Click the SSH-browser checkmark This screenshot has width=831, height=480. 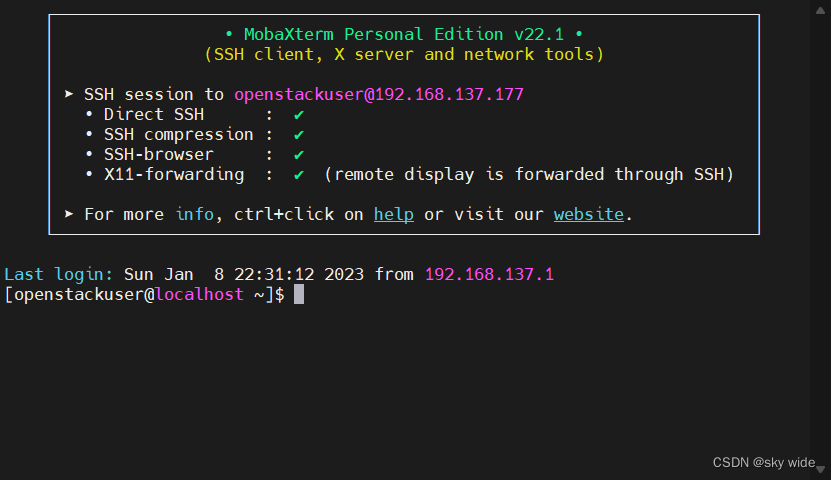[299, 155]
